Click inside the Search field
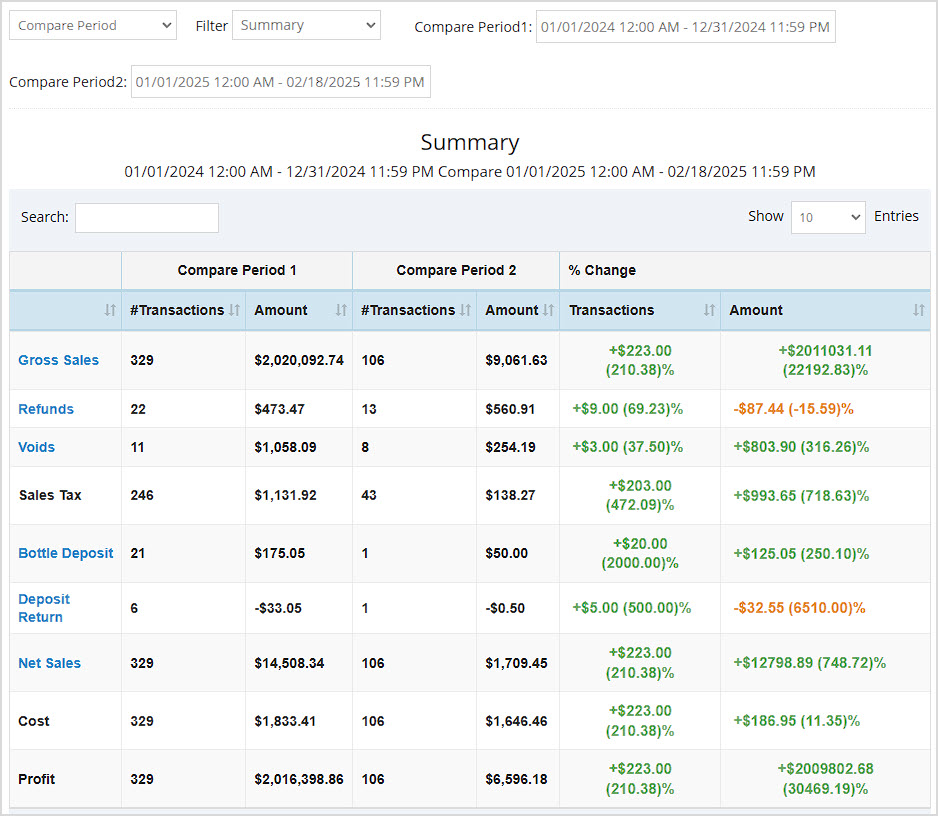 point(146,217)
